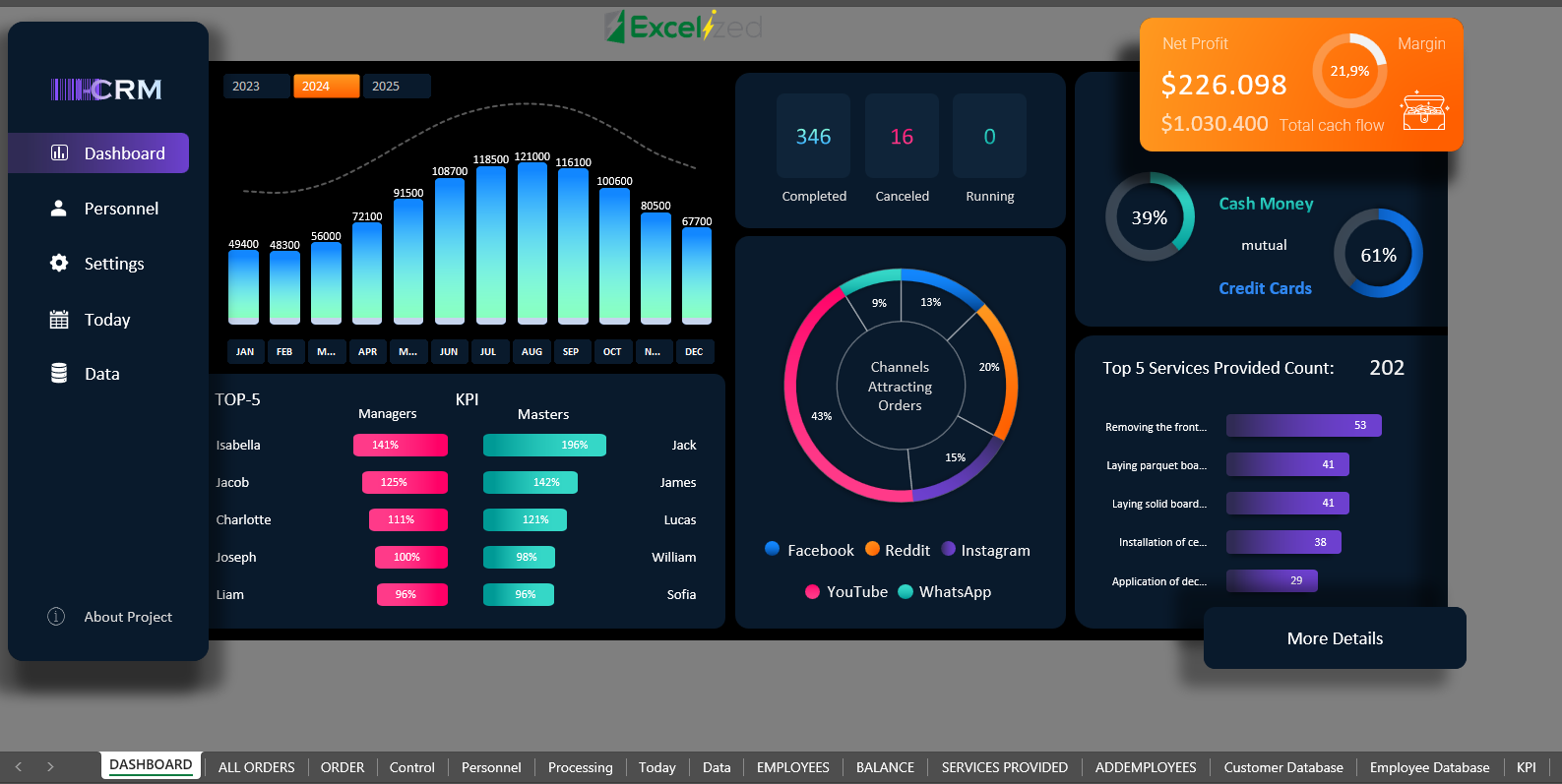Click the 'Removing the front...' bar showing 53
The width and height of the screenshot is (1562, 784).
point(1304,425)
